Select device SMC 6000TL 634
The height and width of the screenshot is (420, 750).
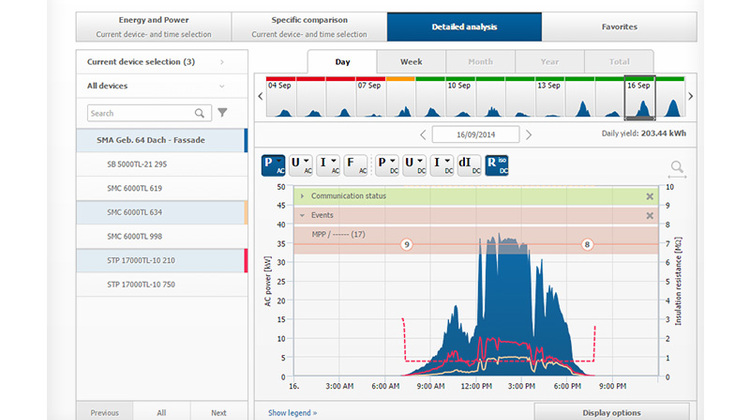(x=162, y=212)
